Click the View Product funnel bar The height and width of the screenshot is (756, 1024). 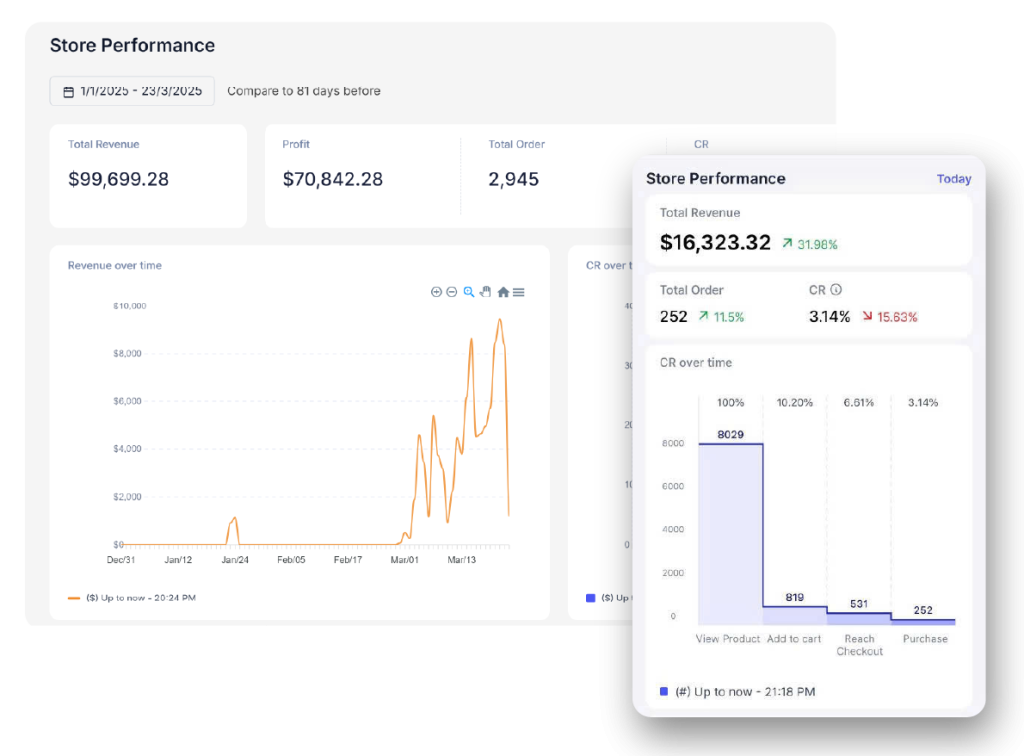[729, 534]
